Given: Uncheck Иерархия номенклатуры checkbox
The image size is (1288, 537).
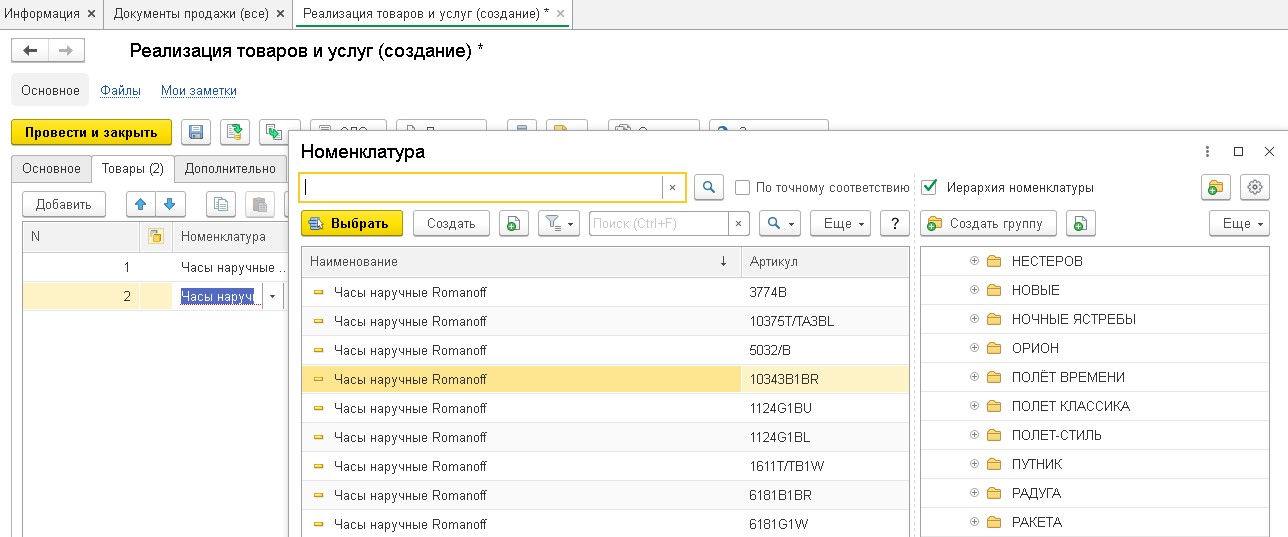Looking at the screenshot, I should point(929,187).
